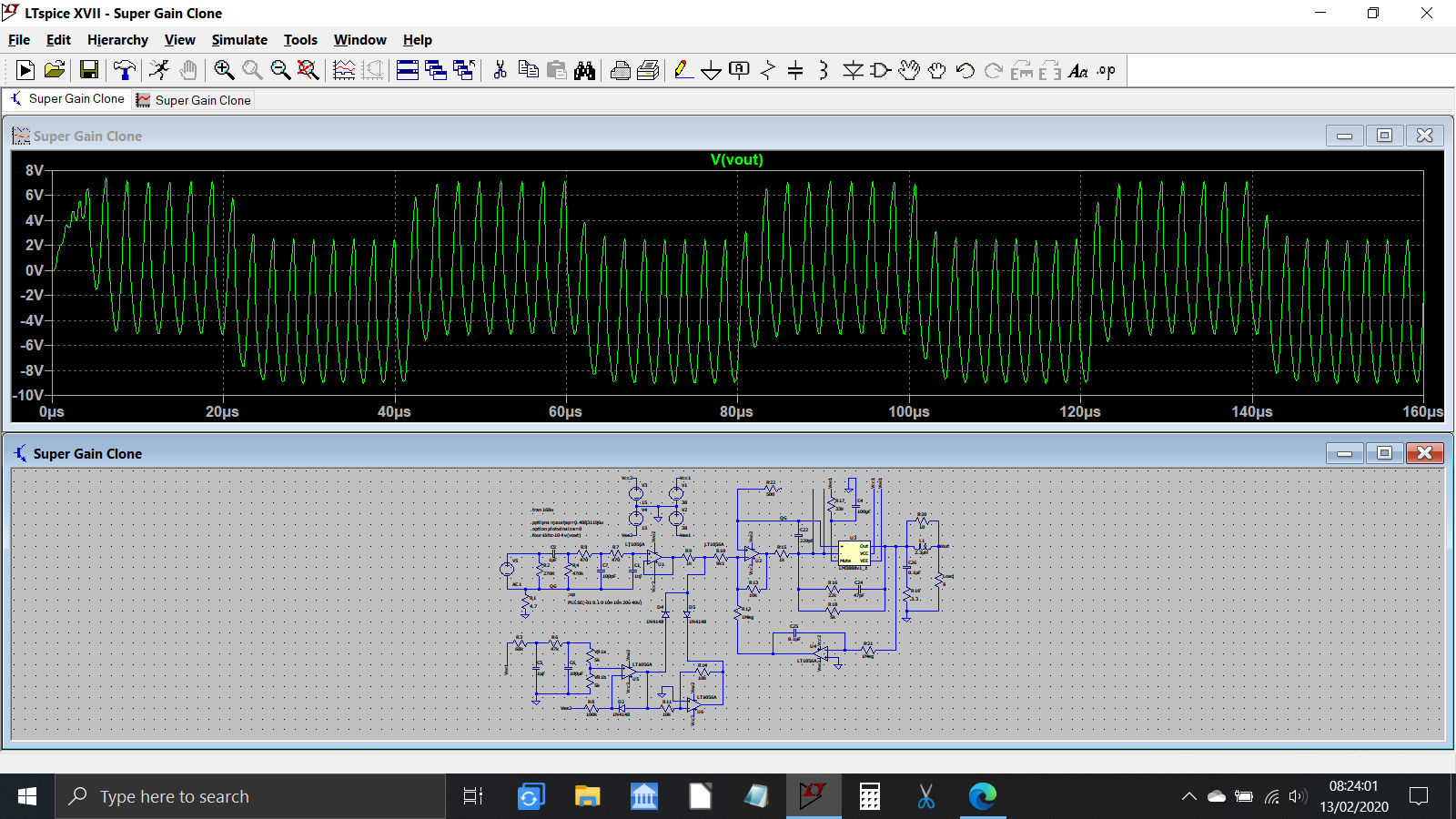Maximize the schematic child window

coord(1384,453)
